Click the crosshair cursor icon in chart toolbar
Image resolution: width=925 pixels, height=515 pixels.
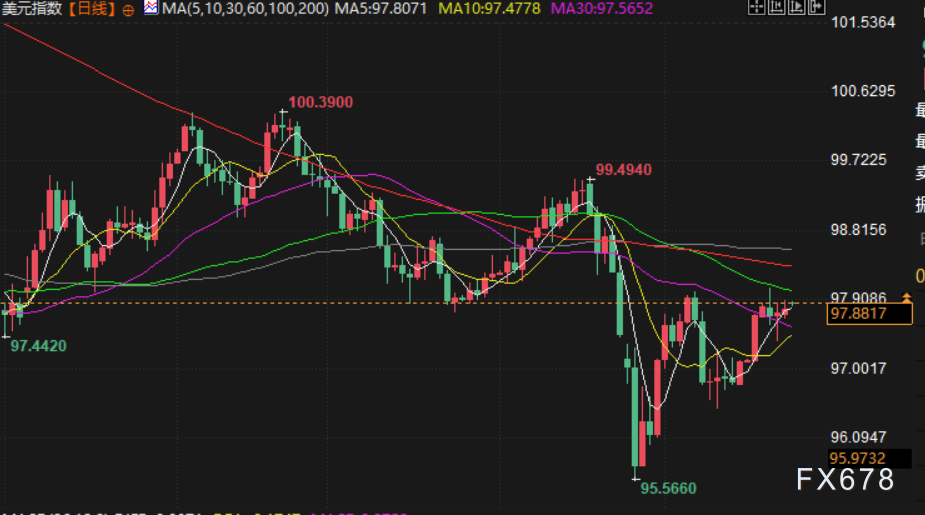757,6
